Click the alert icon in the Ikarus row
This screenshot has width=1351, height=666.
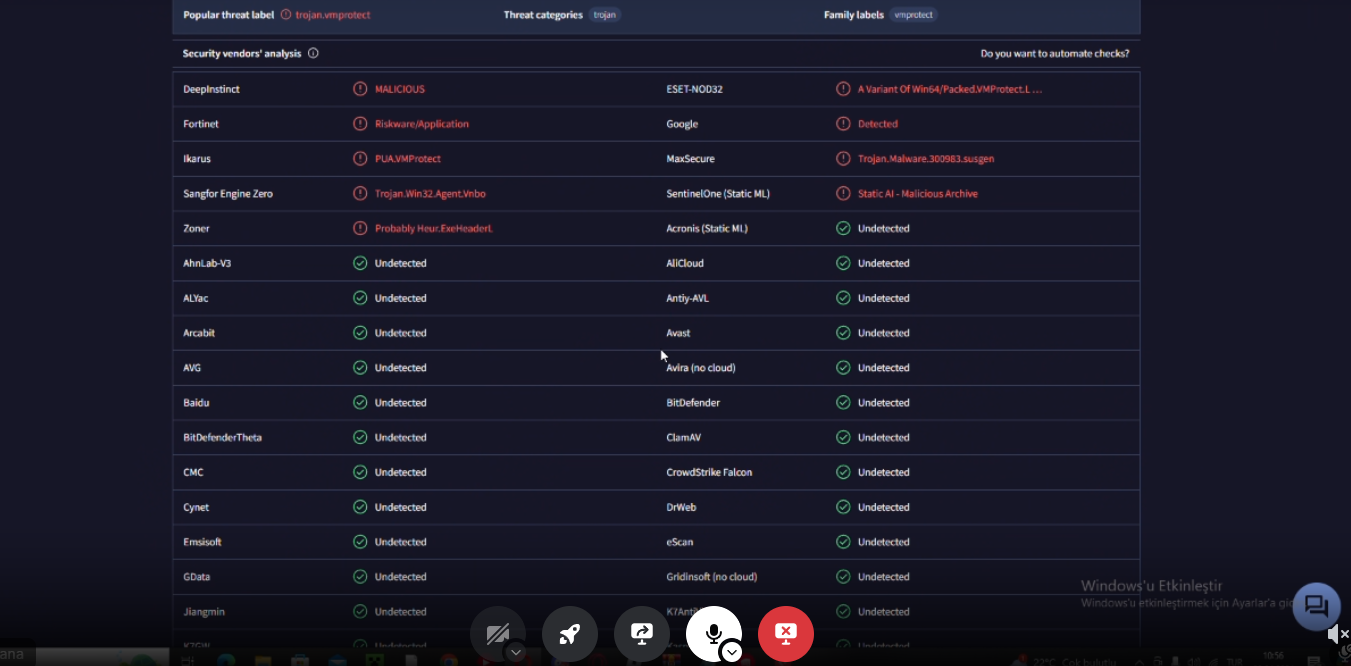(x=360, y=159)
